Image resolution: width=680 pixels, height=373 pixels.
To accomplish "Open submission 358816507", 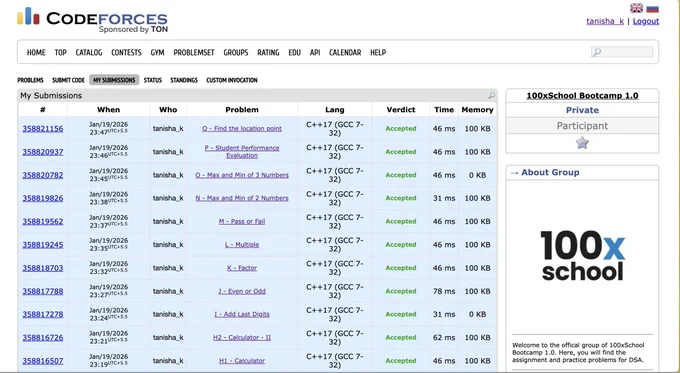I will [x=43, y=361].
